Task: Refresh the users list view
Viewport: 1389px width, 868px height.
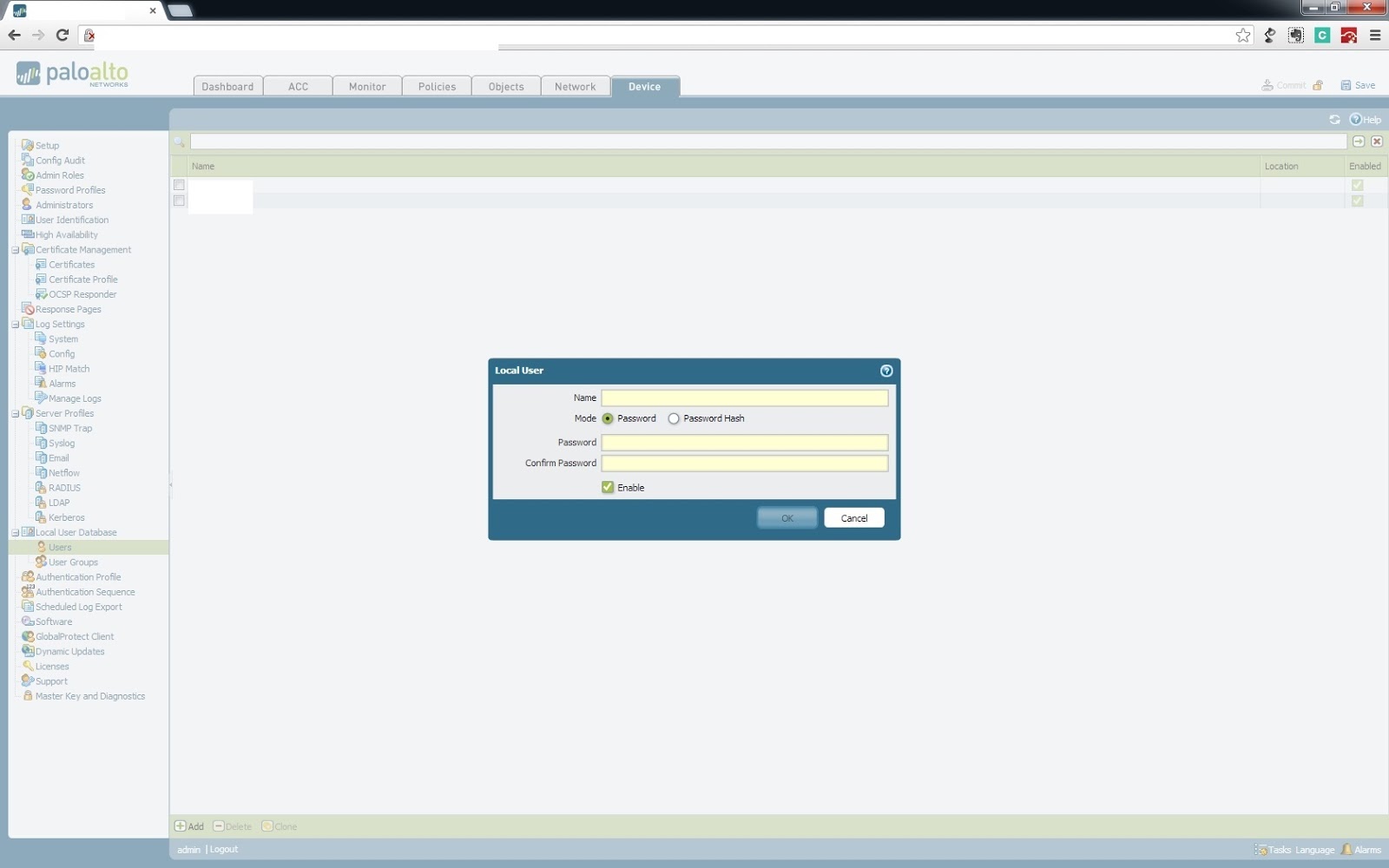Action: (x=1335, y=120)
